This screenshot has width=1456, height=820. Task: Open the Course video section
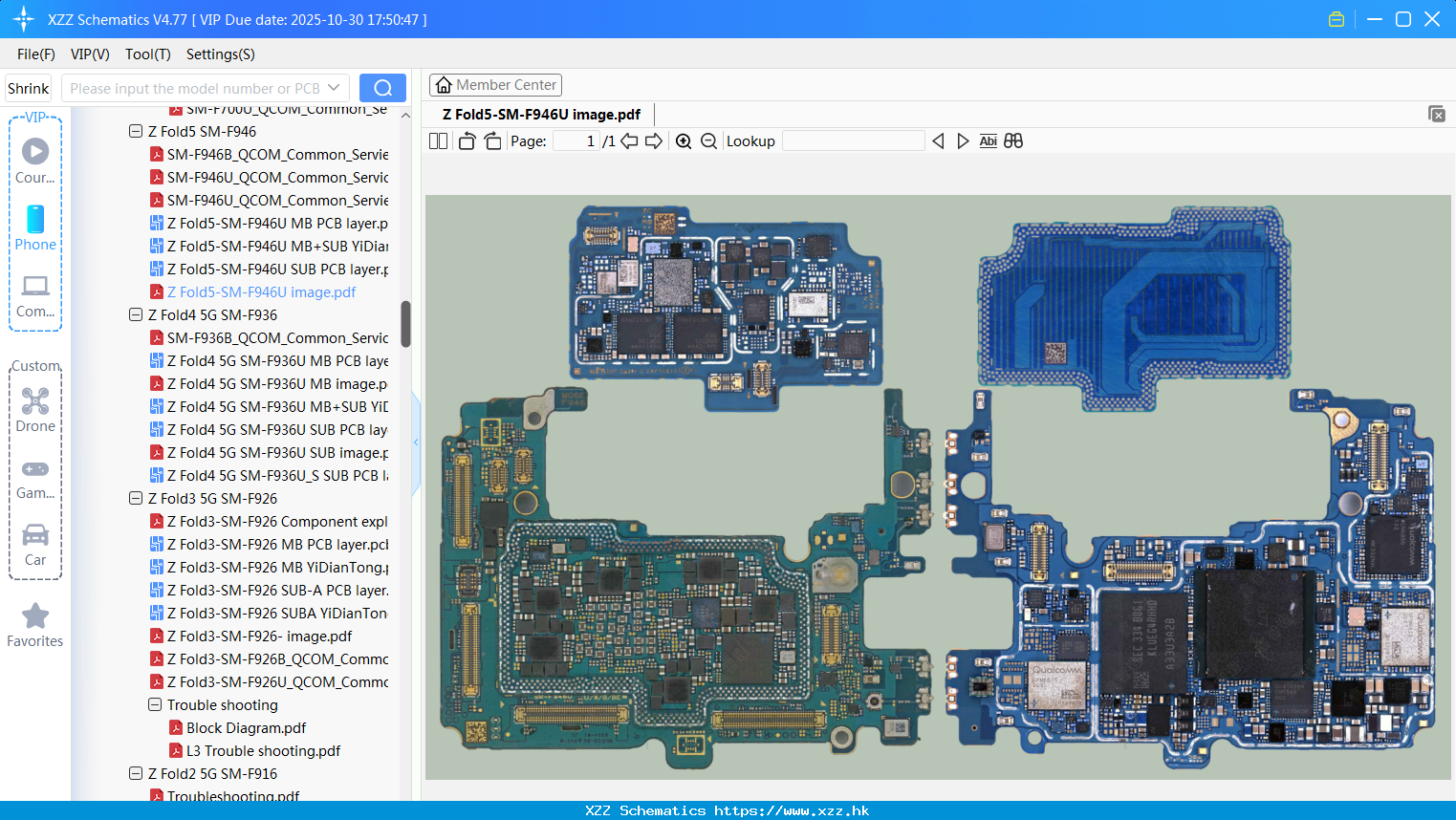[x=35, y=161]
